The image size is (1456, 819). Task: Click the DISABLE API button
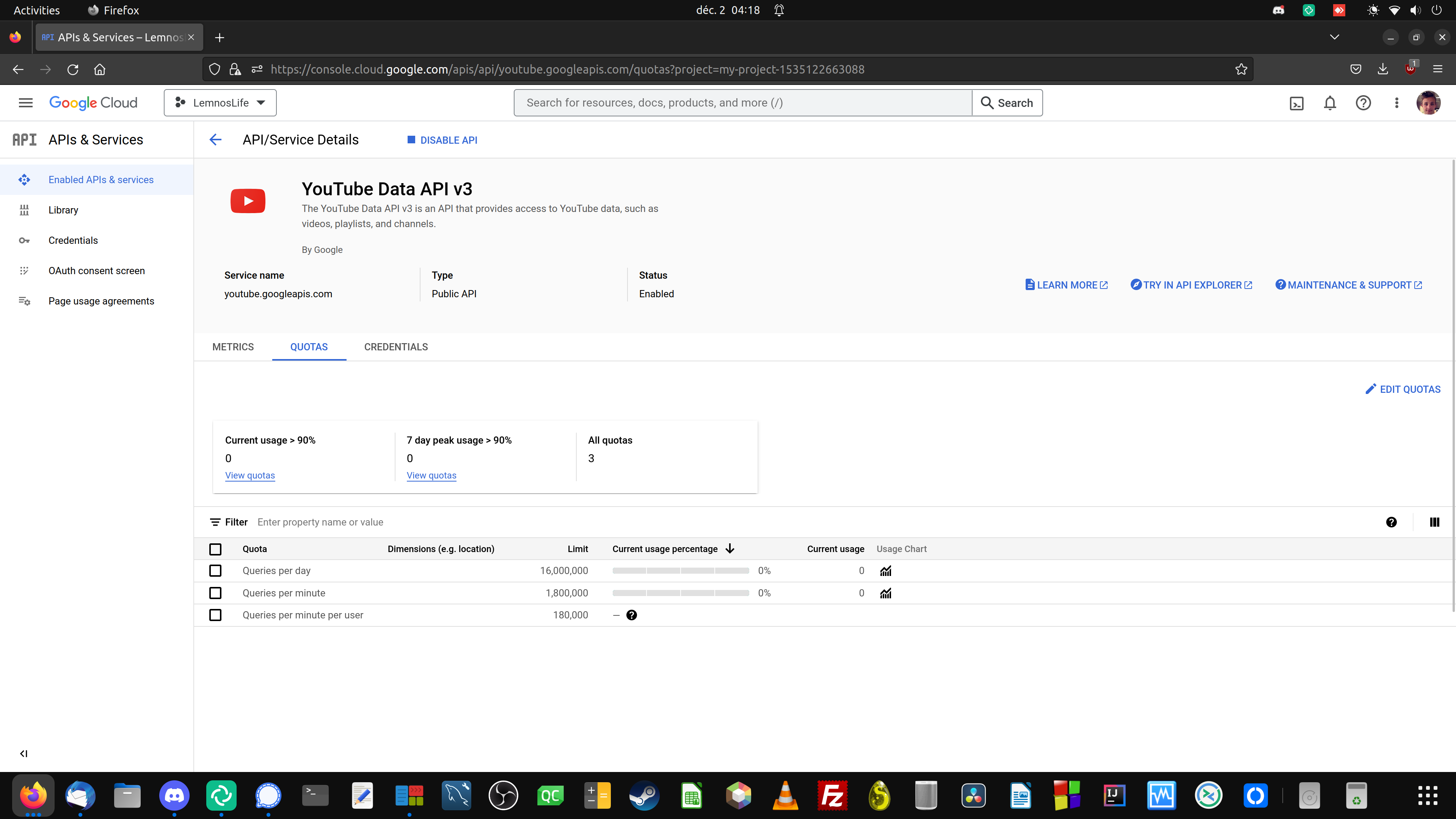[x=442, y=140]
